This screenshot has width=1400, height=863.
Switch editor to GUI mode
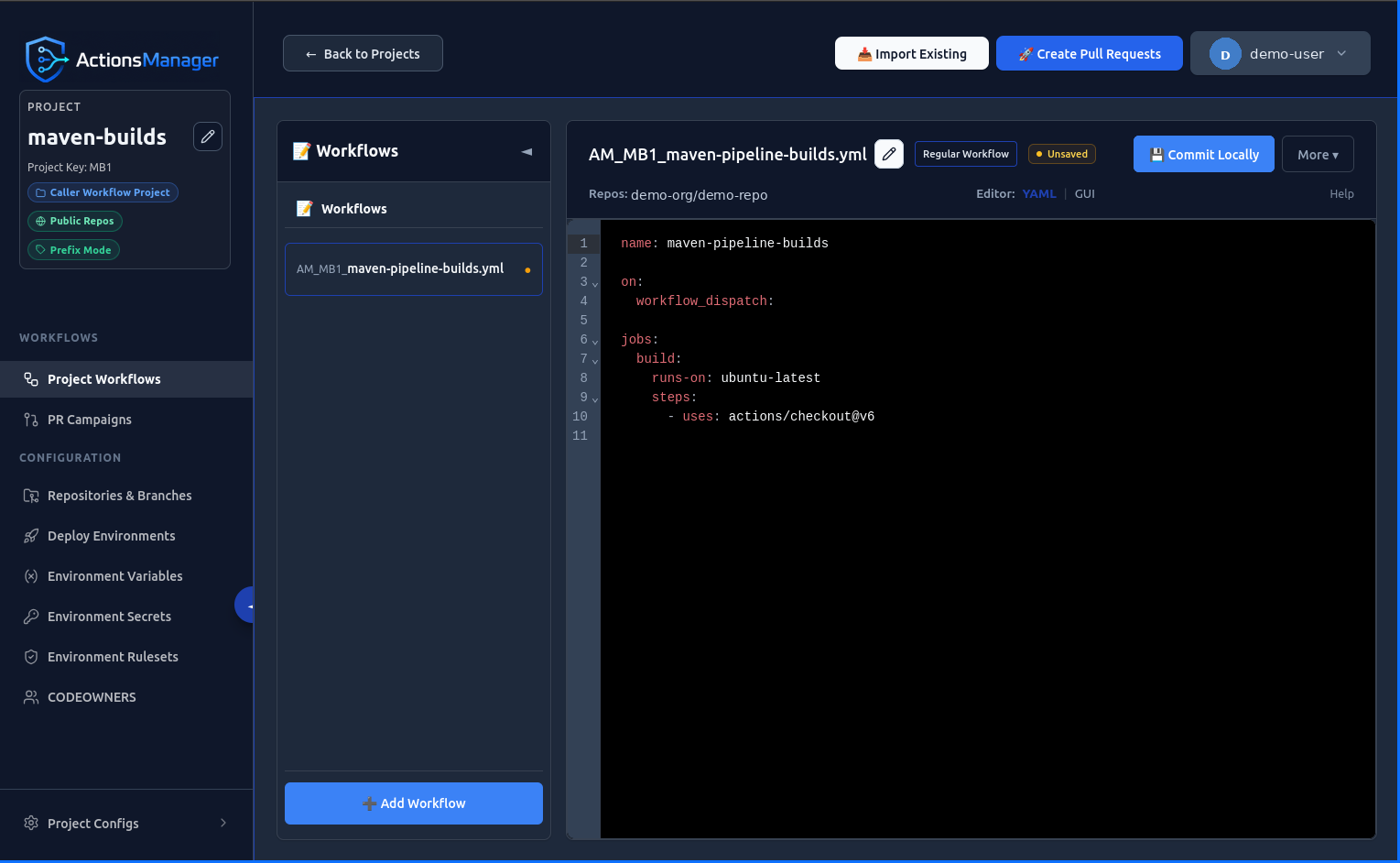[1084, 194]
